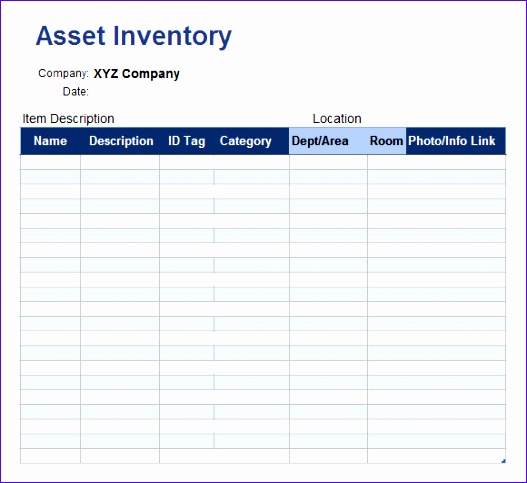Click the ID Tag column header
Image resolution: width=527 pixels, height=483 pixels.
[x=187, y=141]
